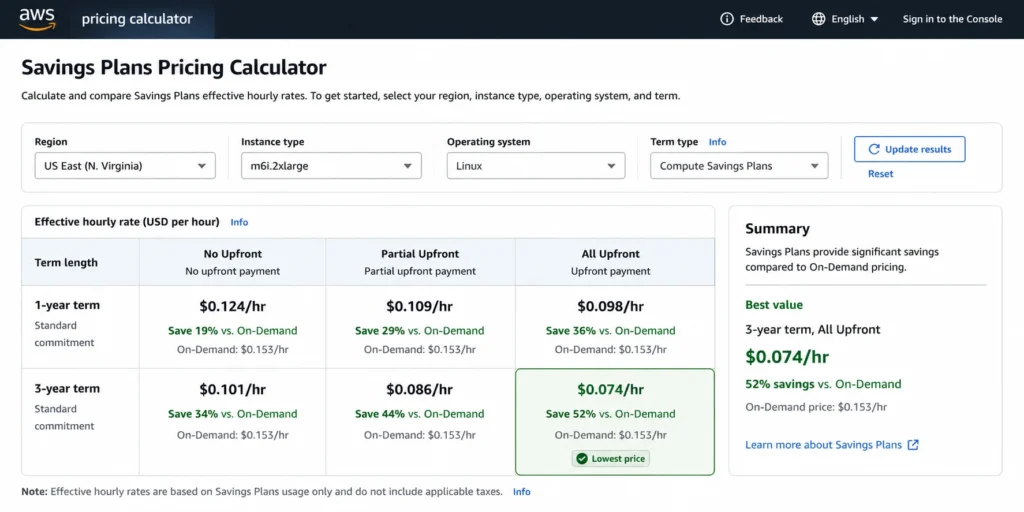Click the 1-year term row label
Image resolution: width=1024 pixels, height=512 pixels.
tap(67, 305)
